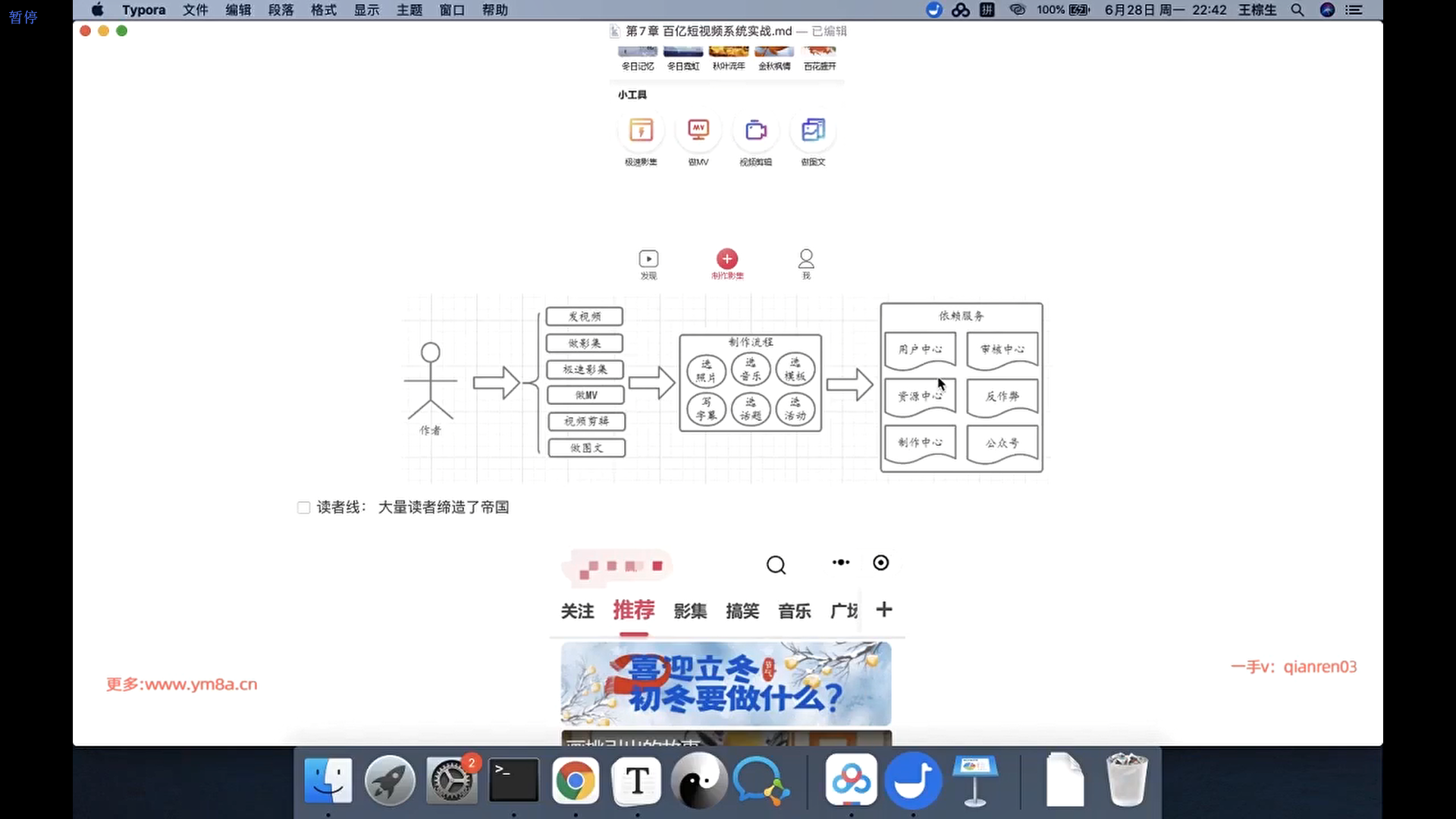This screenshot has height=819, width=1456.
Task: Click the 极速影集 tool icon
Action: pyautogui.click(x=641, y=130)
